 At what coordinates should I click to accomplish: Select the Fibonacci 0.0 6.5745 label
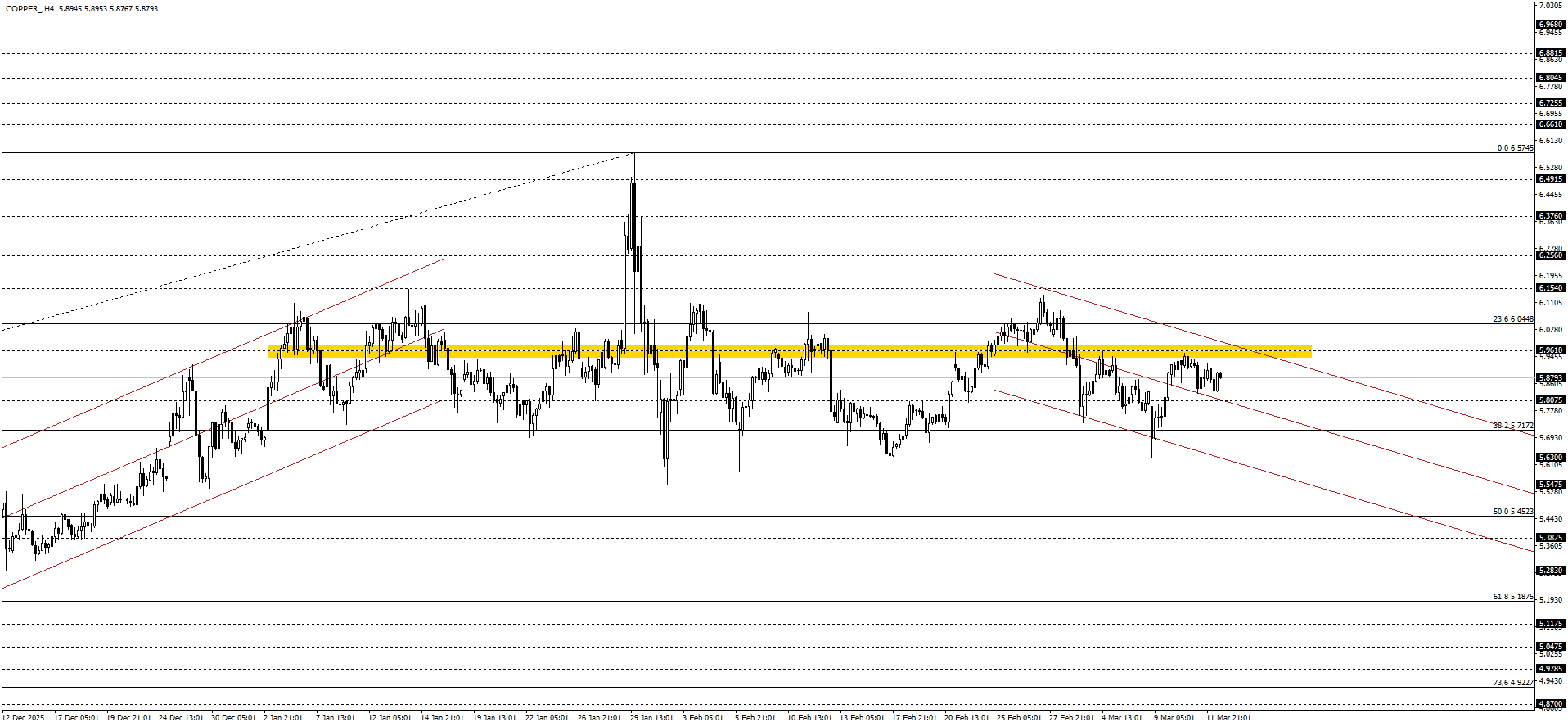pyautogui.click(x=1515, y=148)
